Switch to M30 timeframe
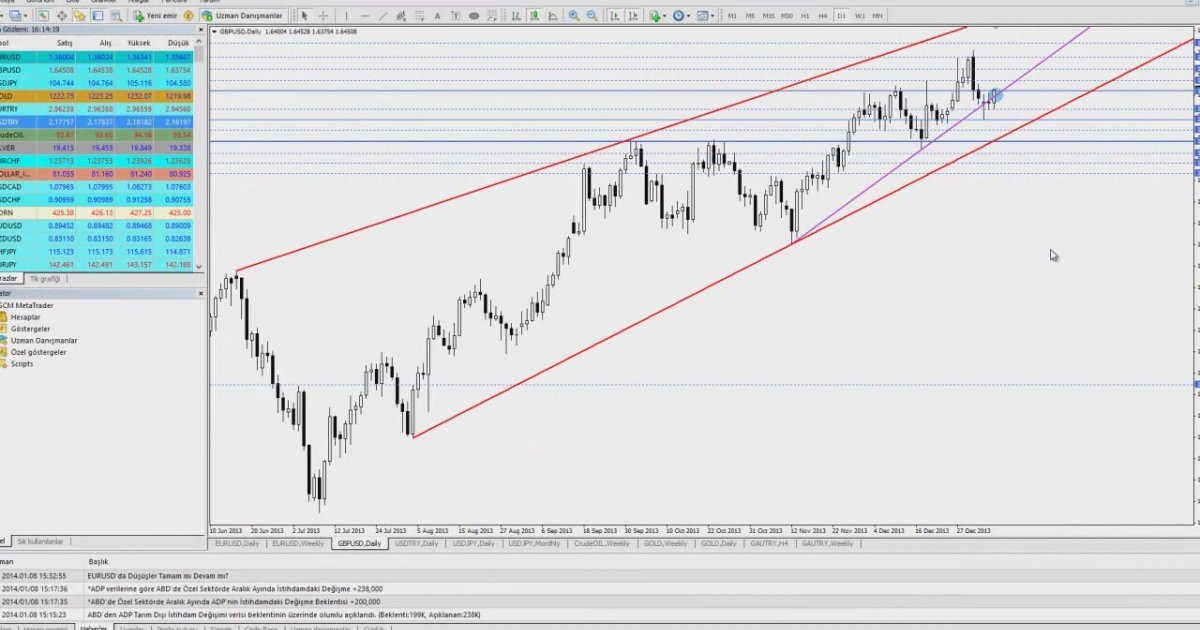1200x630 pixels. pyautogui.click(x=787, y=16)
